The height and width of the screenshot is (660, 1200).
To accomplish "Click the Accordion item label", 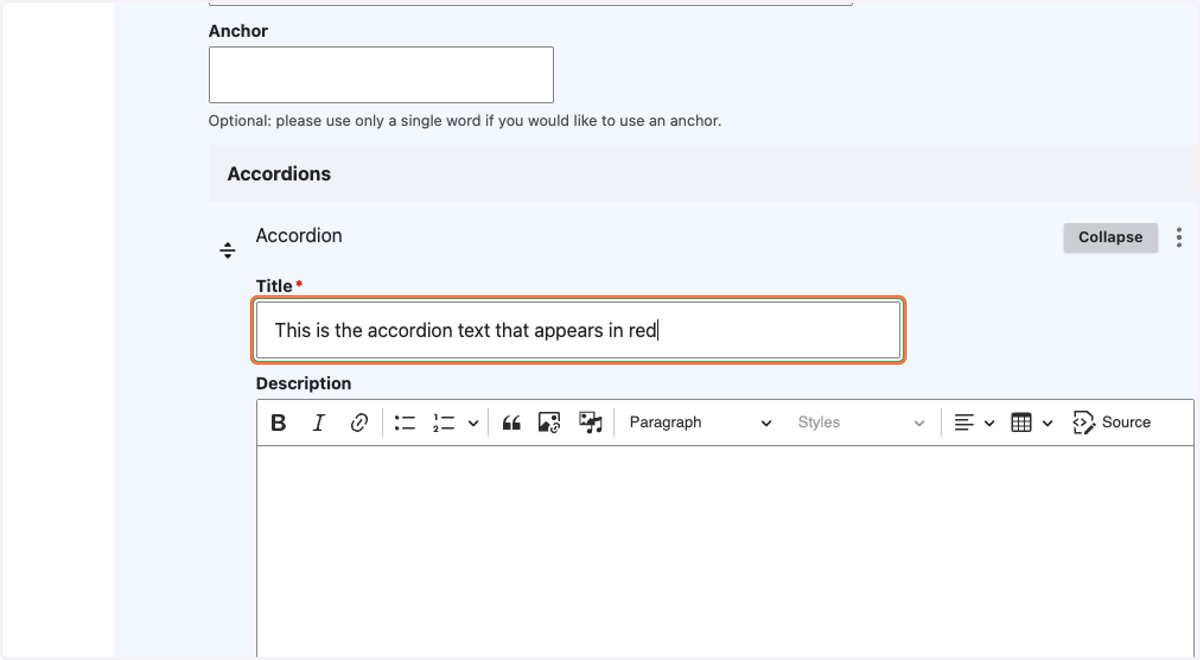I will point(299,235).
